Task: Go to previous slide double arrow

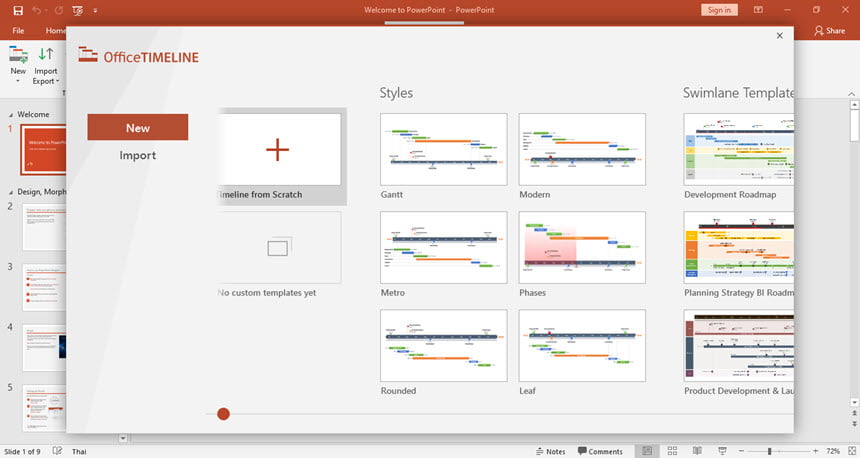Action: pos(854,413)
